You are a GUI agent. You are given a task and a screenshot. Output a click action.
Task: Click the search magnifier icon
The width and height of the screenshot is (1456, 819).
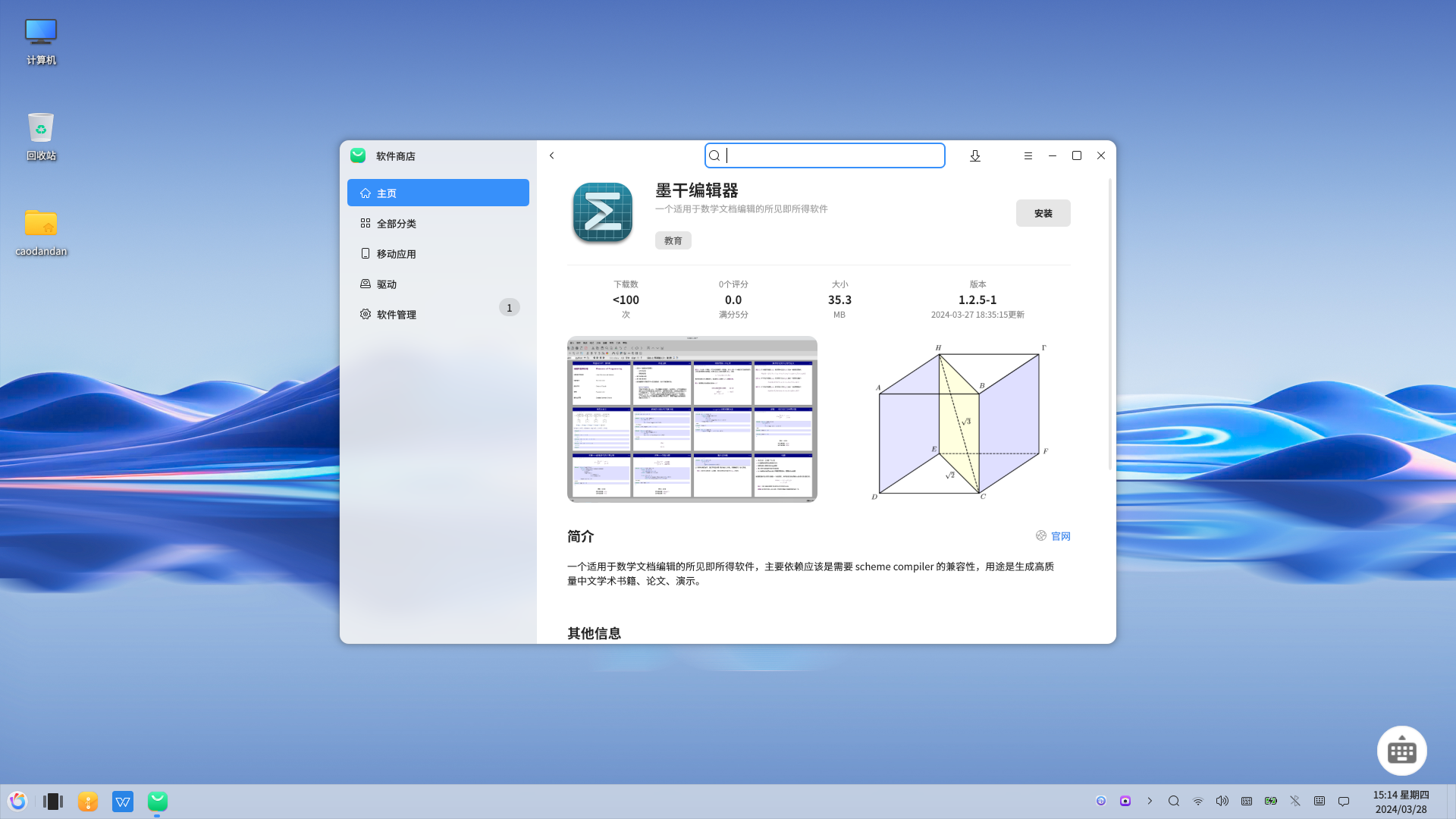pyautogui.click(x=714, y=155)
